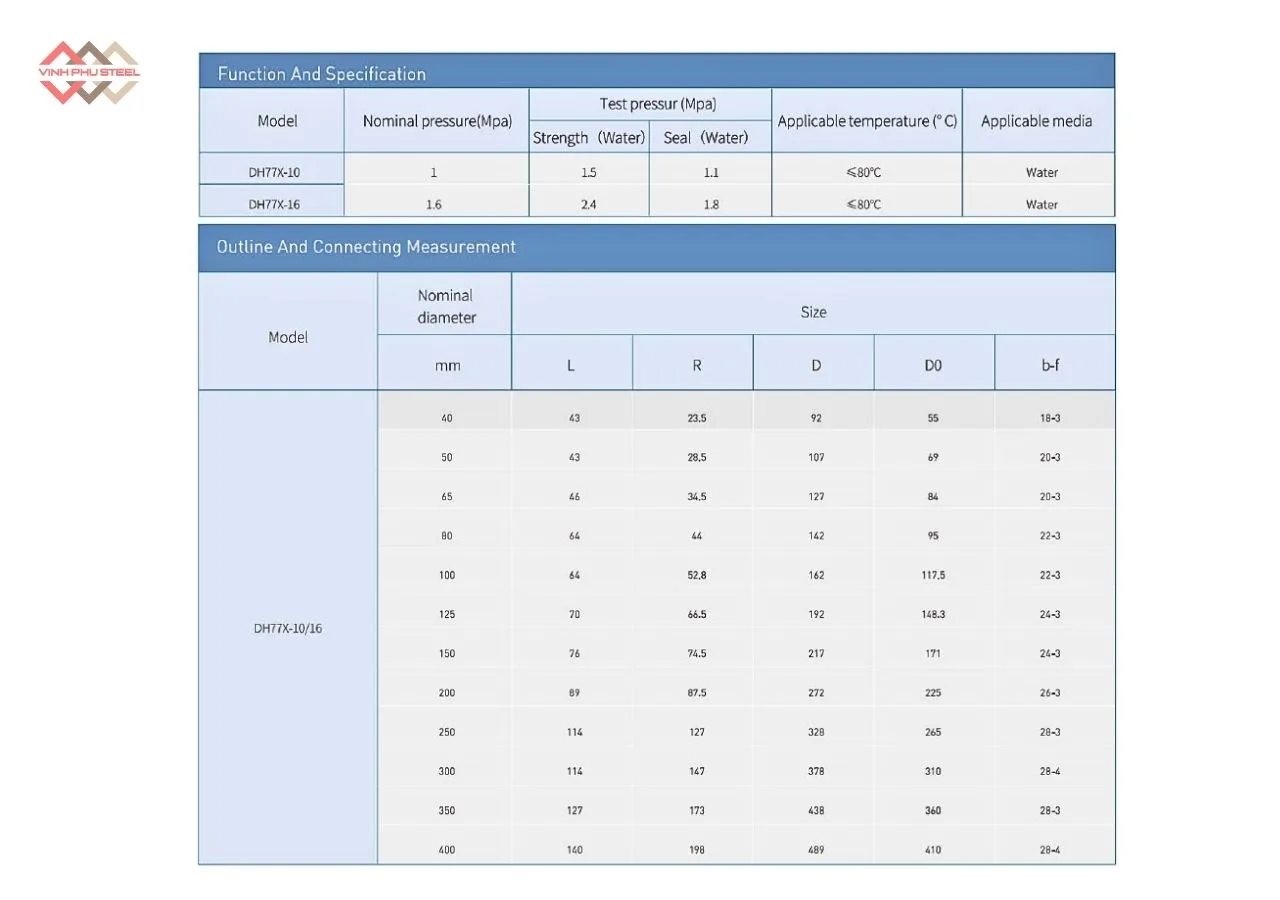This screenshot has height=900, width=1280.
Task: Select the DH77X-10/16 model cell
Action: 288,629
